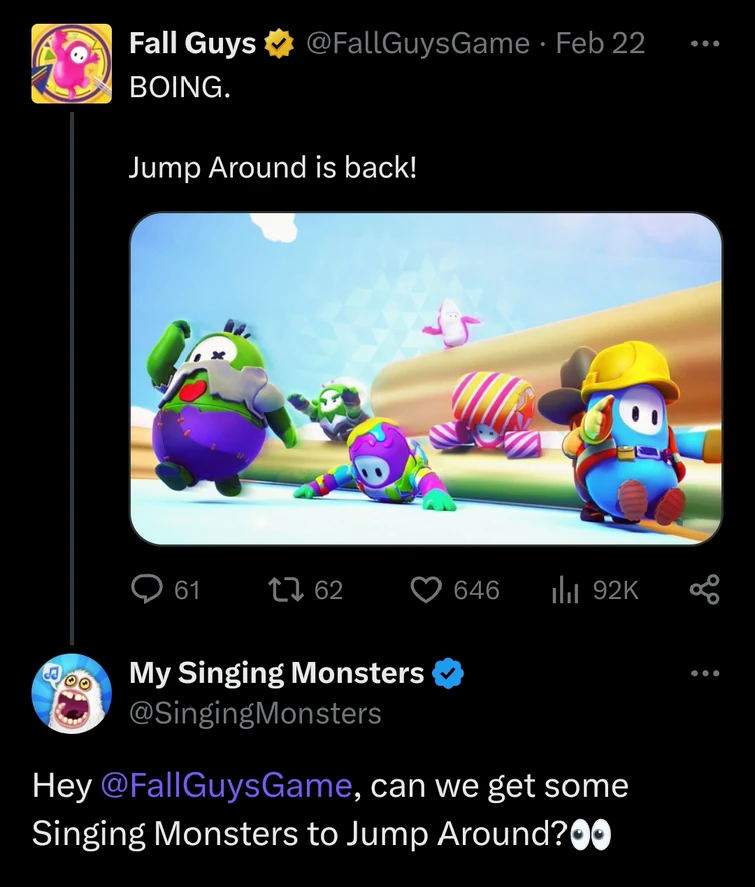
Task: Play the Jump Around video preview
Action: tap(426, 379)
